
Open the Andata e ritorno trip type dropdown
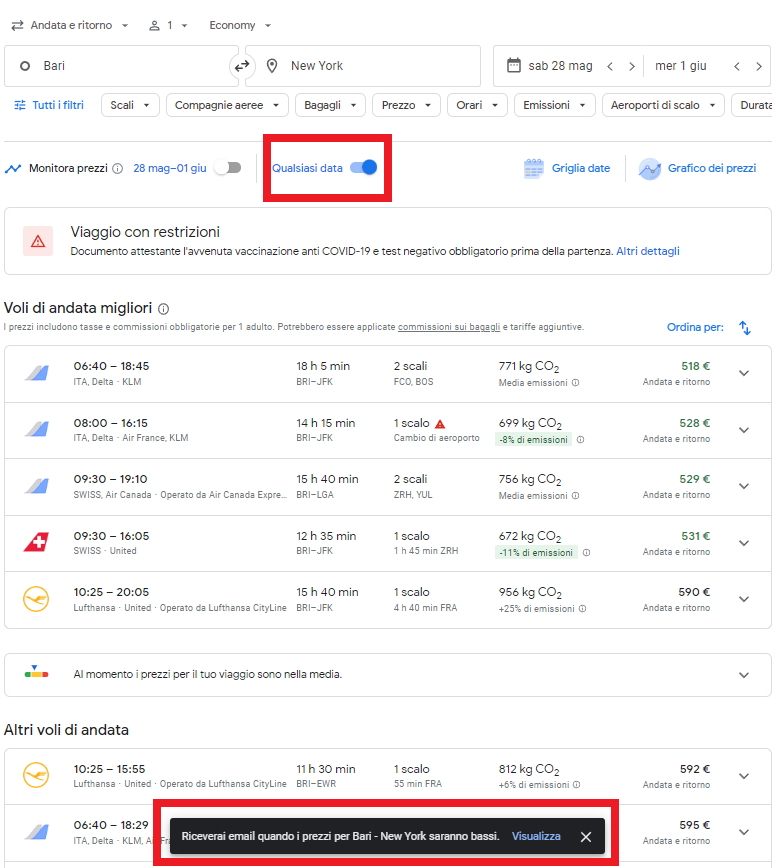click(70, 25)
